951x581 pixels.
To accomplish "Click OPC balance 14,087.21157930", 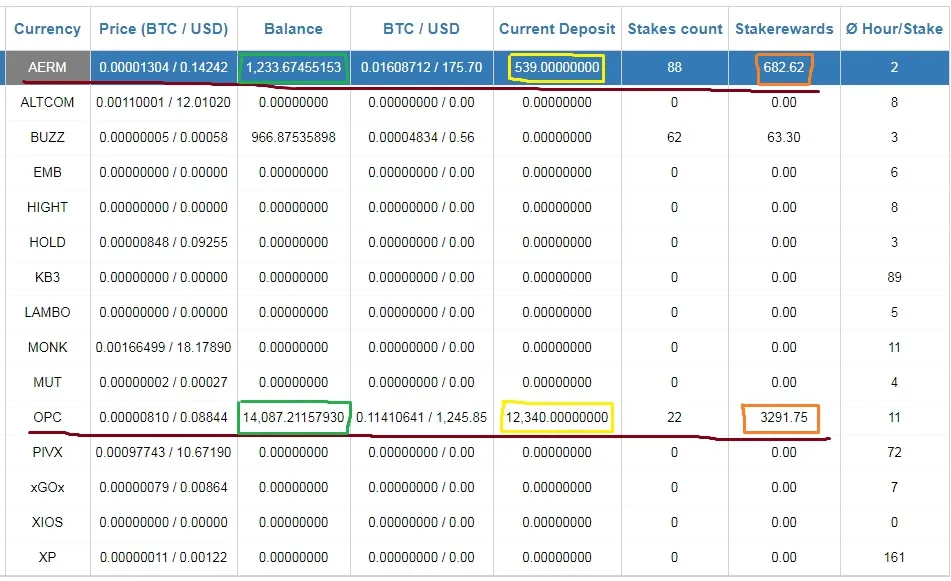I will point(294,417).
